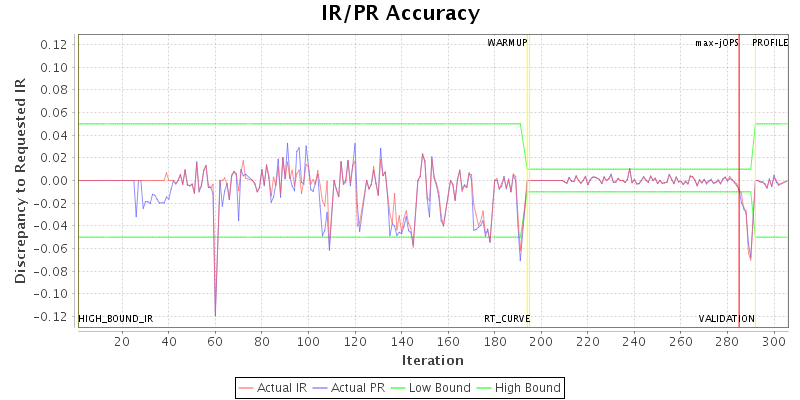
Task: Click the High Bound legend label
Action: point(530,387)
